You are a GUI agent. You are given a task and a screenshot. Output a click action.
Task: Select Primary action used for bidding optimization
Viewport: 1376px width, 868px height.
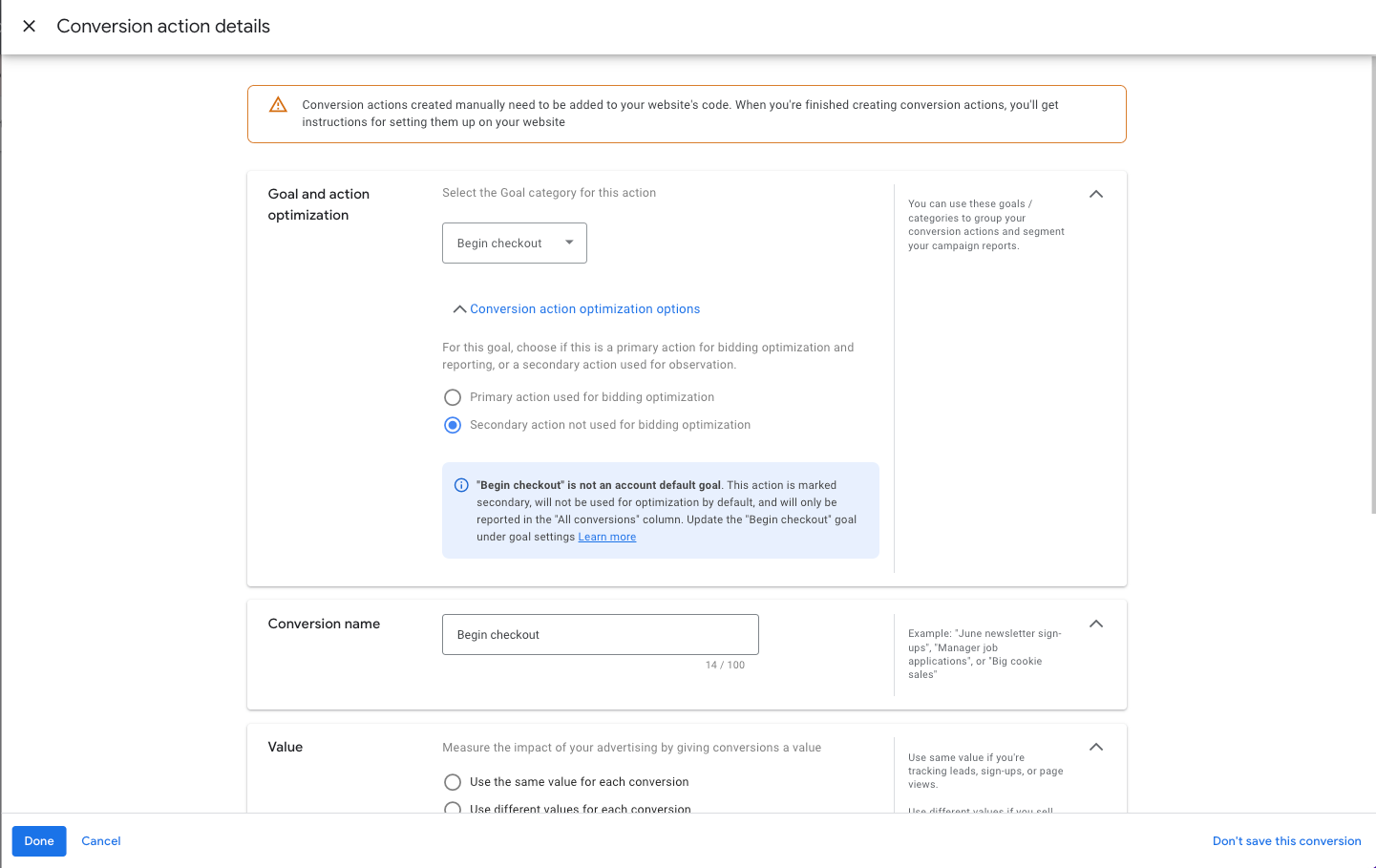pos(453,397)
